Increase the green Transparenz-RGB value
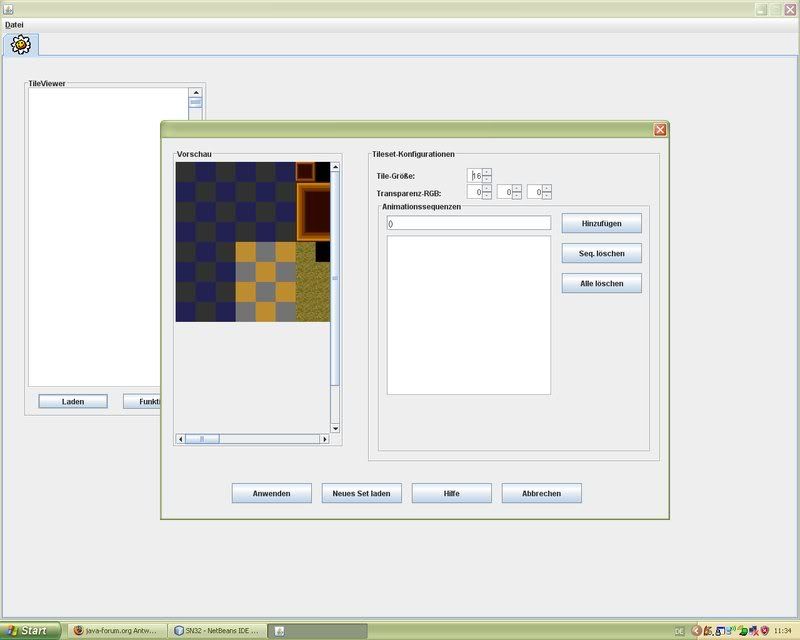The image size is (800, 640). tap(517, 188)
